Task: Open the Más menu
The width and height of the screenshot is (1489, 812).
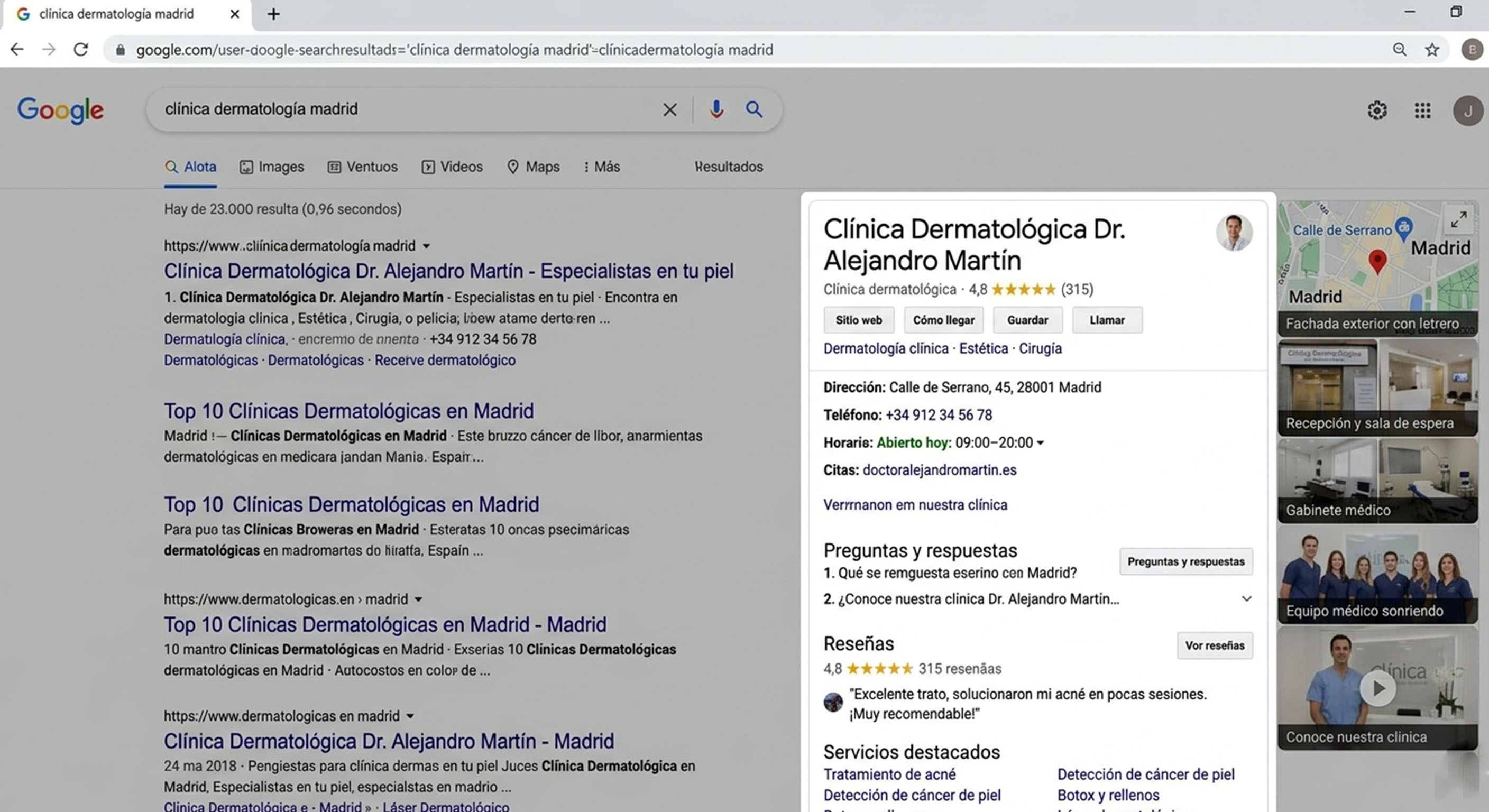Action: pyautogui.click(x=602, y=167)
